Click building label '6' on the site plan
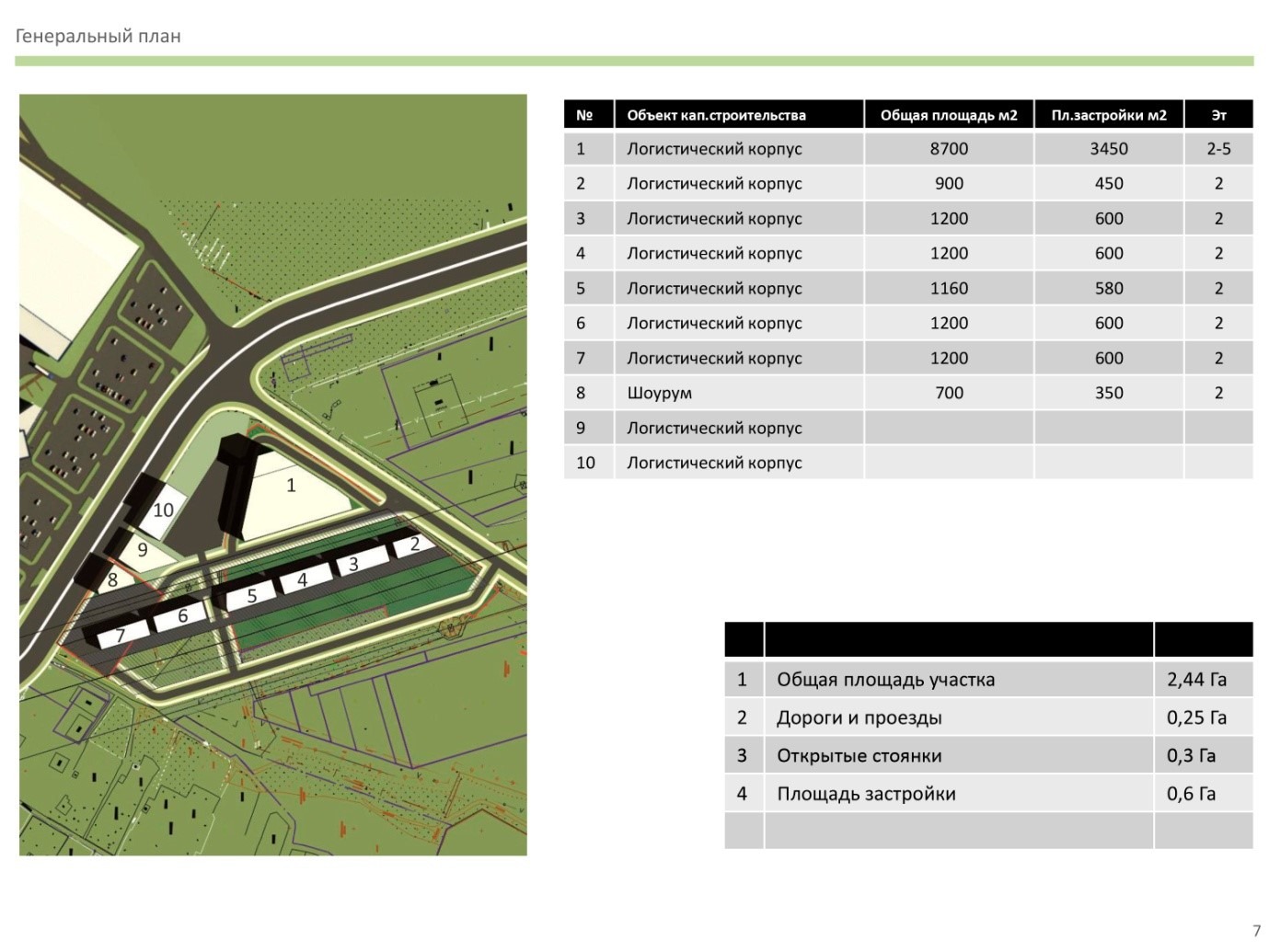This screenshot has height=952, width=1269. [182, 615]
